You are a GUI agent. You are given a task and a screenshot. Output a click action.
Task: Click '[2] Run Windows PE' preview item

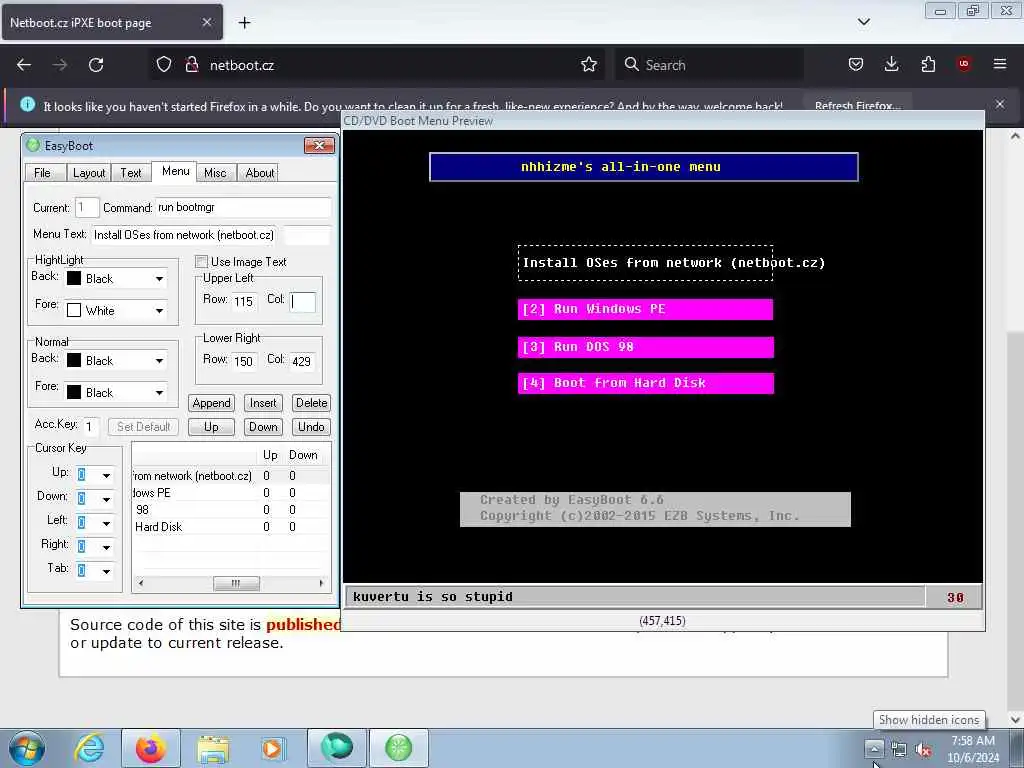tap(645, 310)
